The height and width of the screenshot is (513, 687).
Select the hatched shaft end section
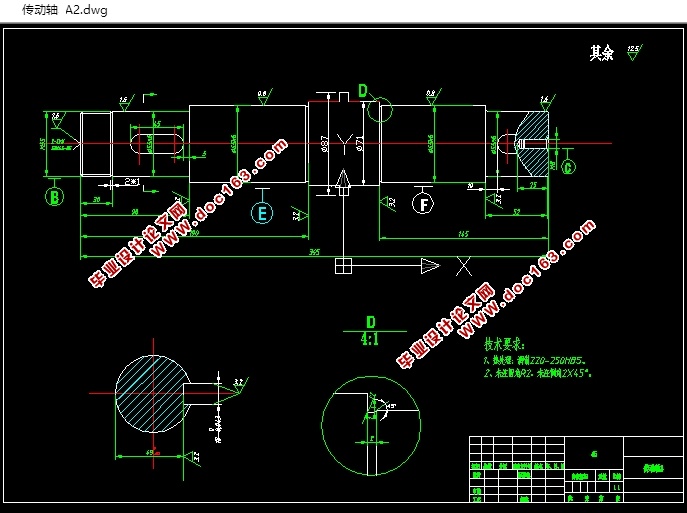pyautogui.click(x=532, y=144)
